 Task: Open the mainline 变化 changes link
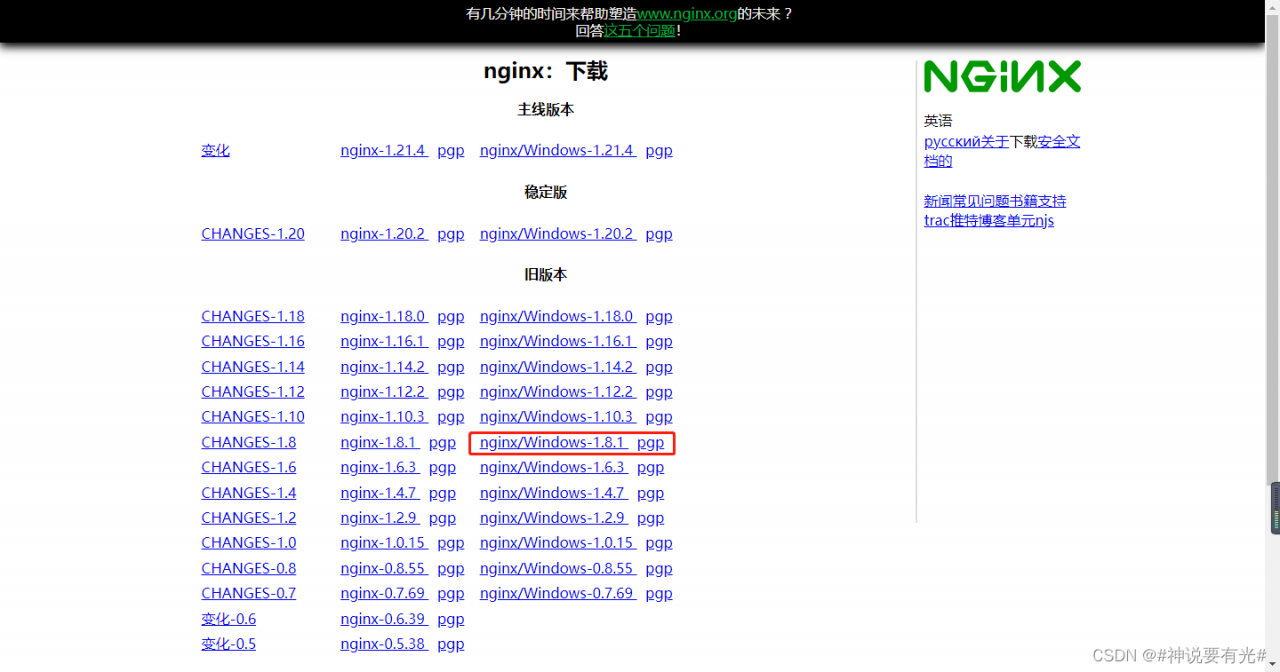click(x=215, y=150)
